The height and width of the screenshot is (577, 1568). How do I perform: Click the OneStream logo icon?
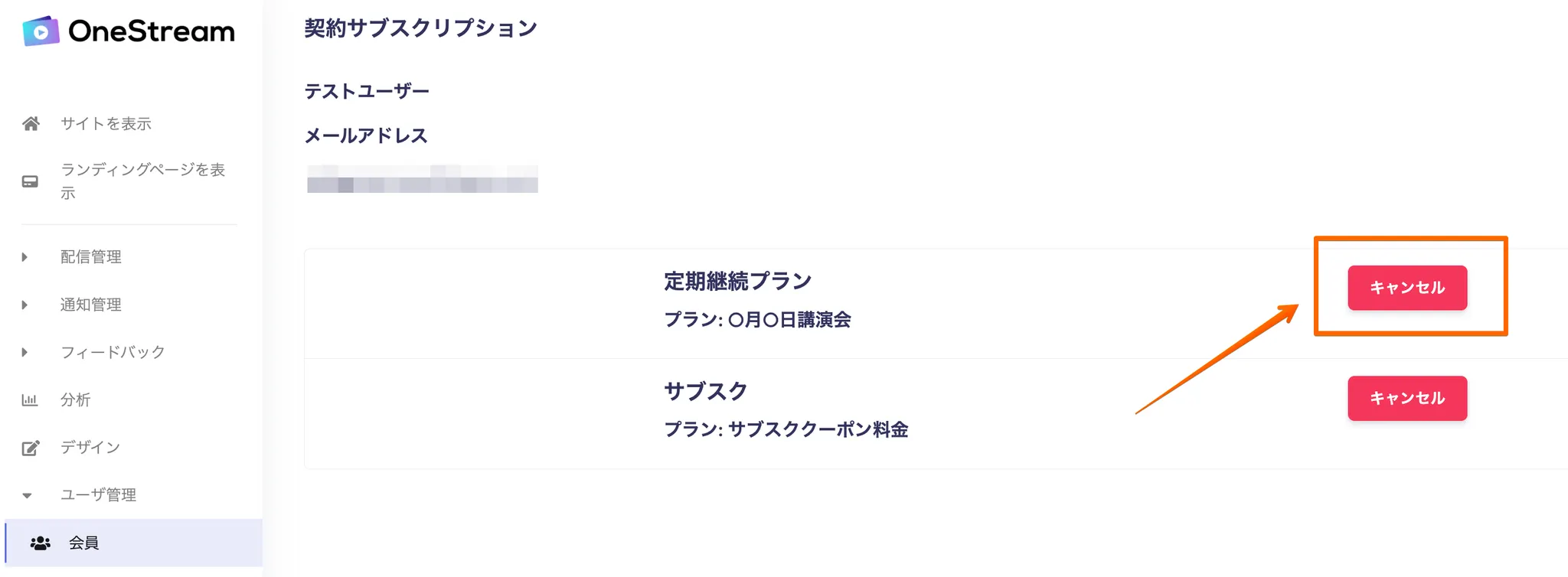pos(41,31)
